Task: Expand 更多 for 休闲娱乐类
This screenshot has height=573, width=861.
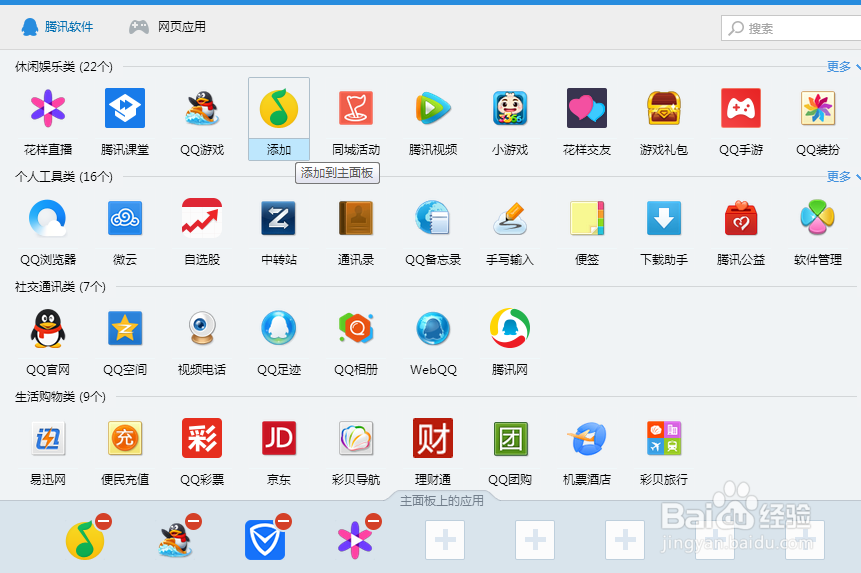Action: tap(843, 66)
